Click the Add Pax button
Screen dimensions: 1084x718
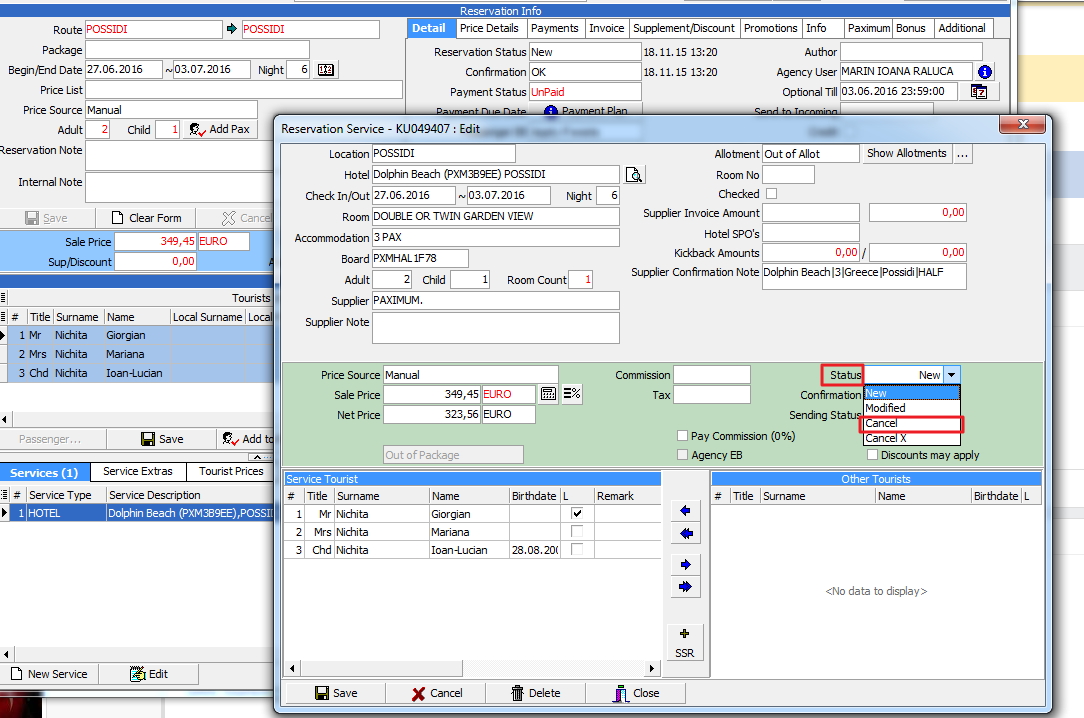tap(220, 130)
